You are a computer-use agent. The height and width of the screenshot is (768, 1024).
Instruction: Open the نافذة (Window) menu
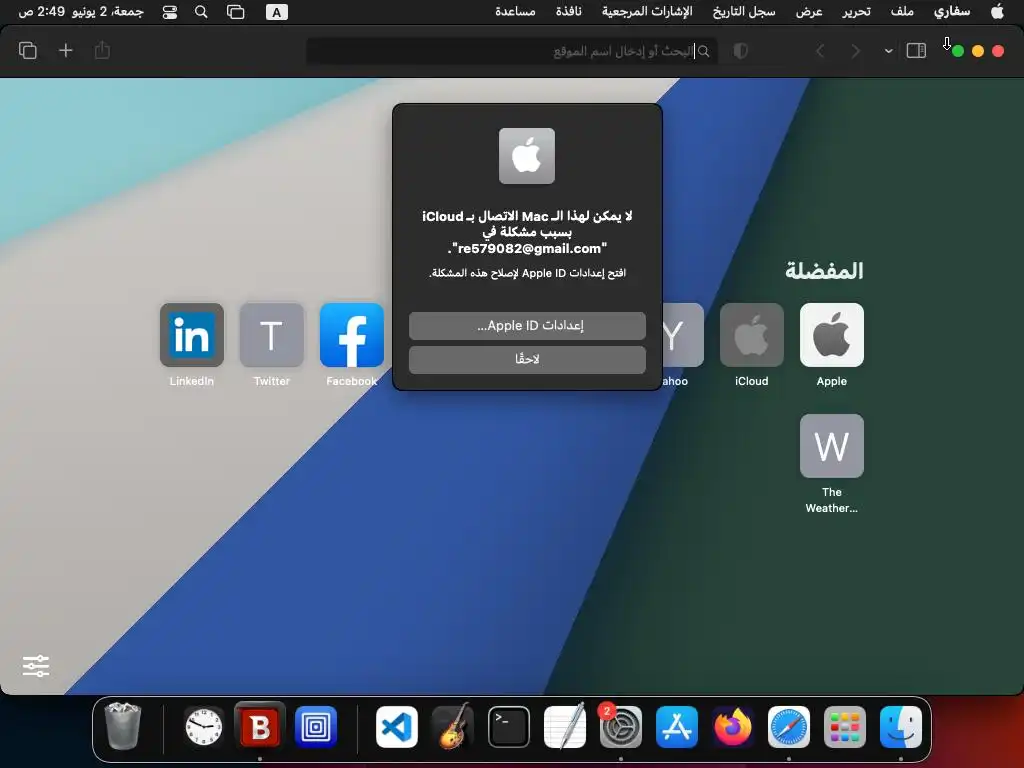pyautogui.click(x=568, y=12)
